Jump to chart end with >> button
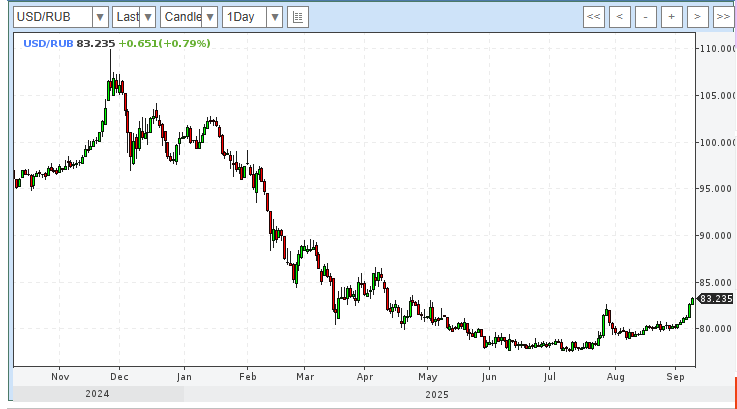Screen dimensions: 737x409 (723, 17)
